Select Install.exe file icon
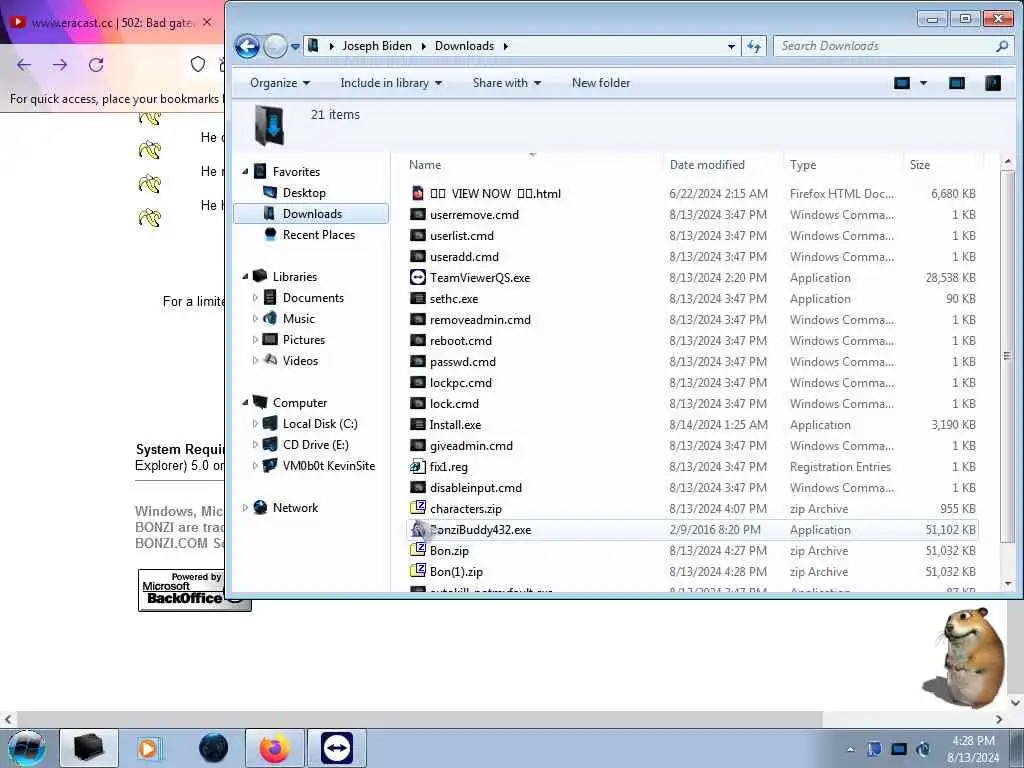This screenshot has width=1024, height=768. pos(418,424)
